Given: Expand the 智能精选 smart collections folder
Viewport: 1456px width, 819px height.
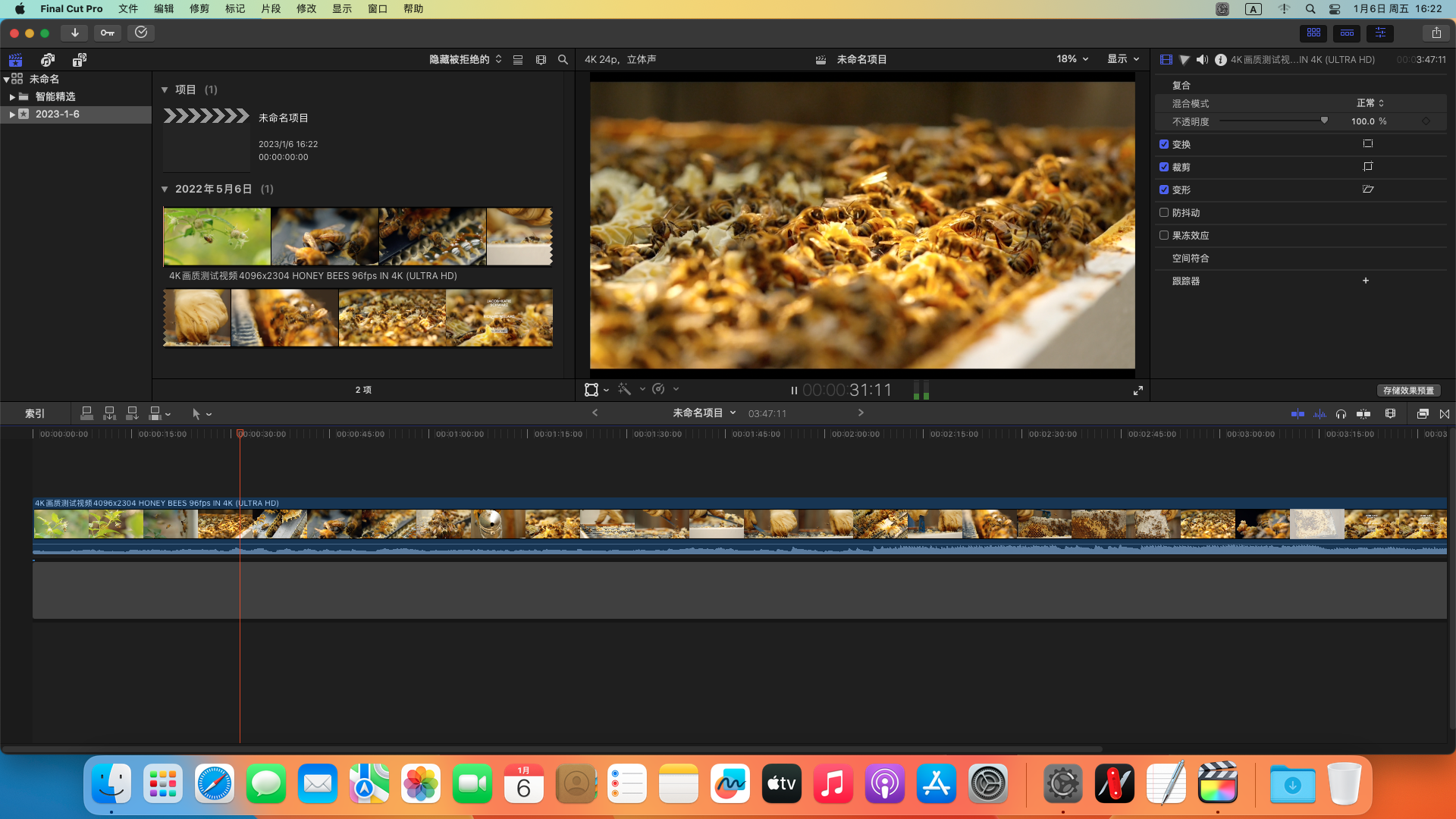Looking at the screenshot, I should tap(12, 97).
